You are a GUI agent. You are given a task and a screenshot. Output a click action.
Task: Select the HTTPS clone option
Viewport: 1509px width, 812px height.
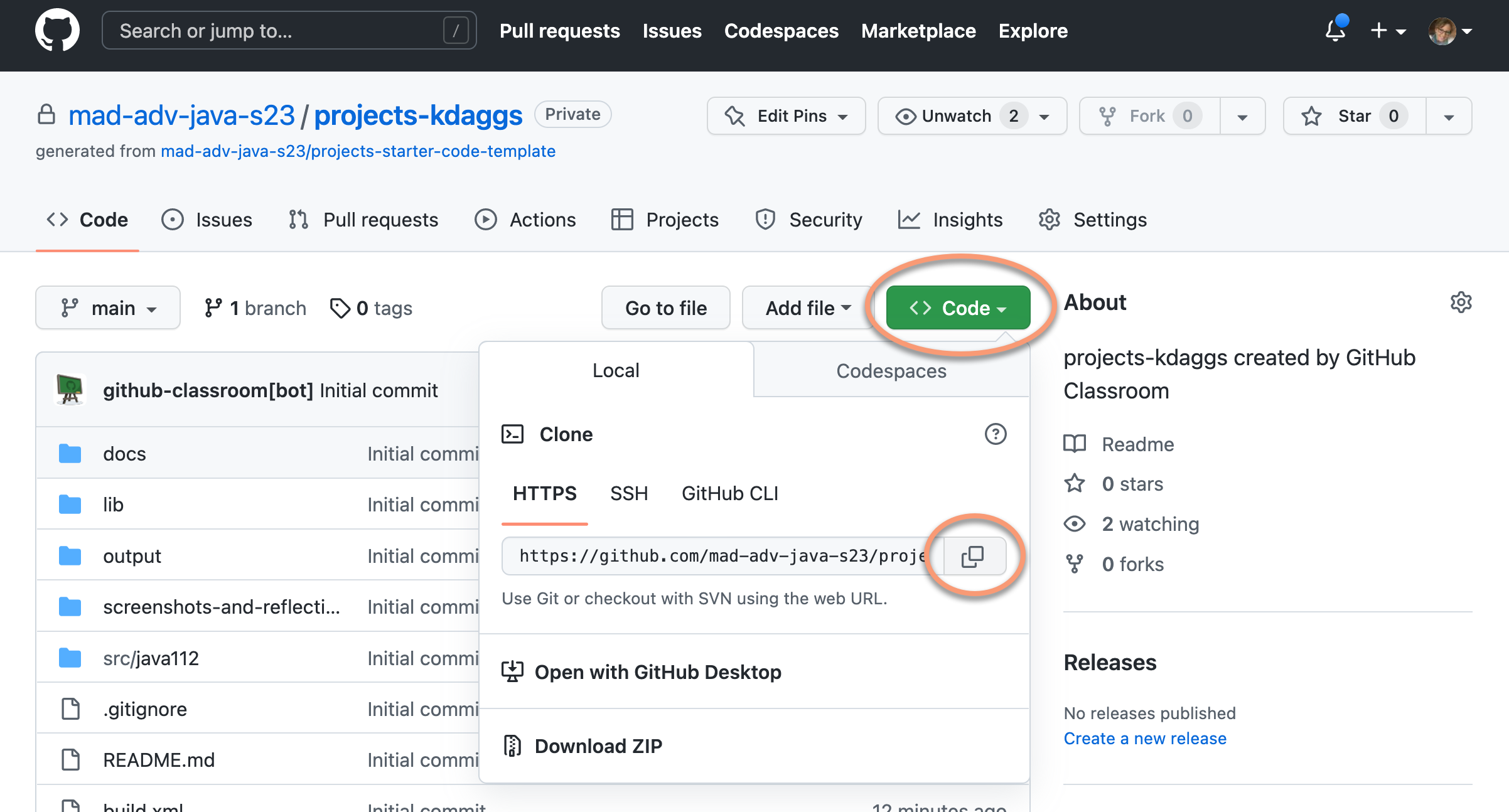(544, 494)
